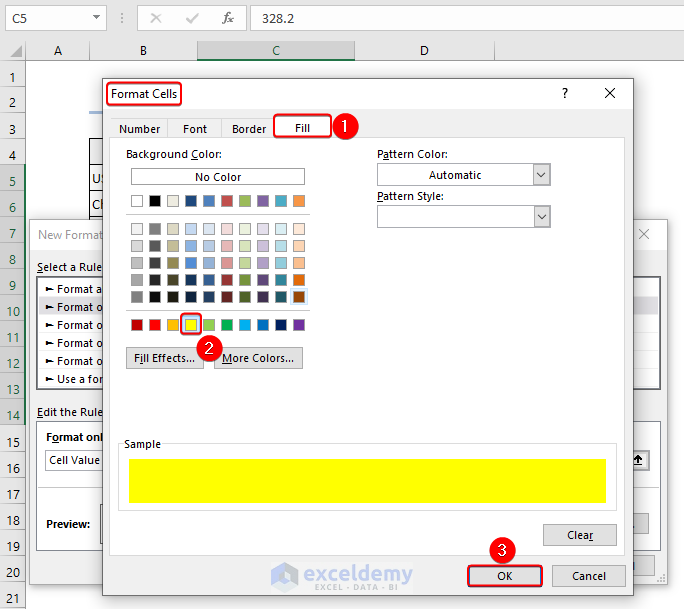Select row 16 header
Image resolution: width=684 pixels, height=609 pixels.
12,469
